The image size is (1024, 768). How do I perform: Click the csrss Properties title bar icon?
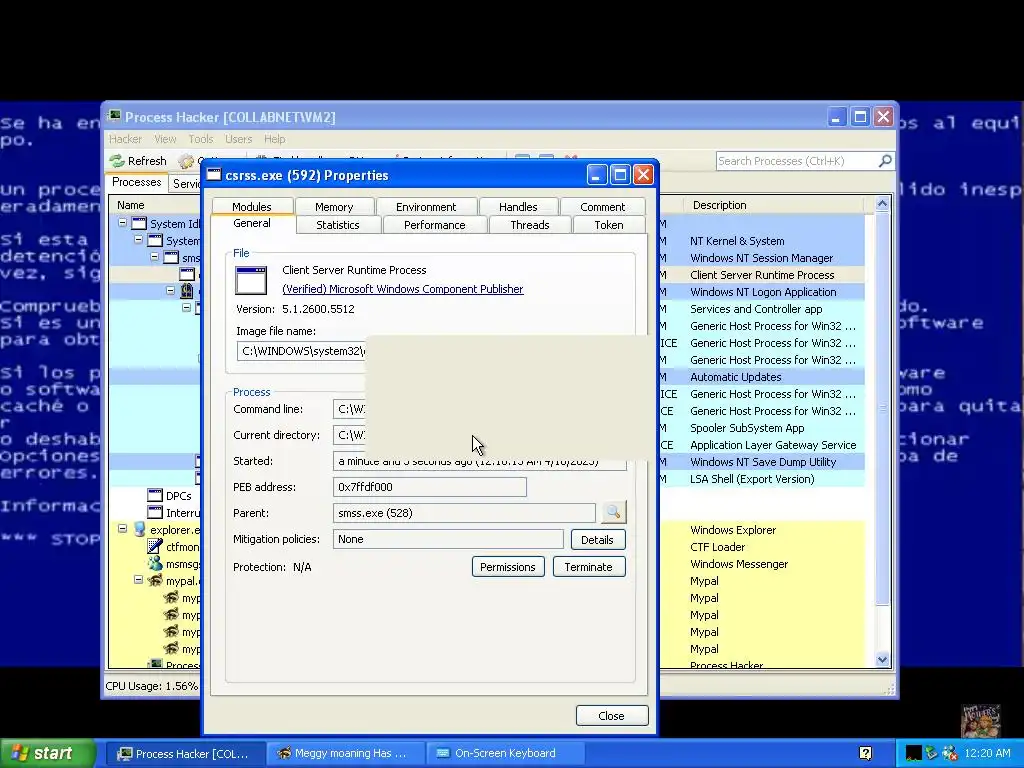[x=214, y=174]
